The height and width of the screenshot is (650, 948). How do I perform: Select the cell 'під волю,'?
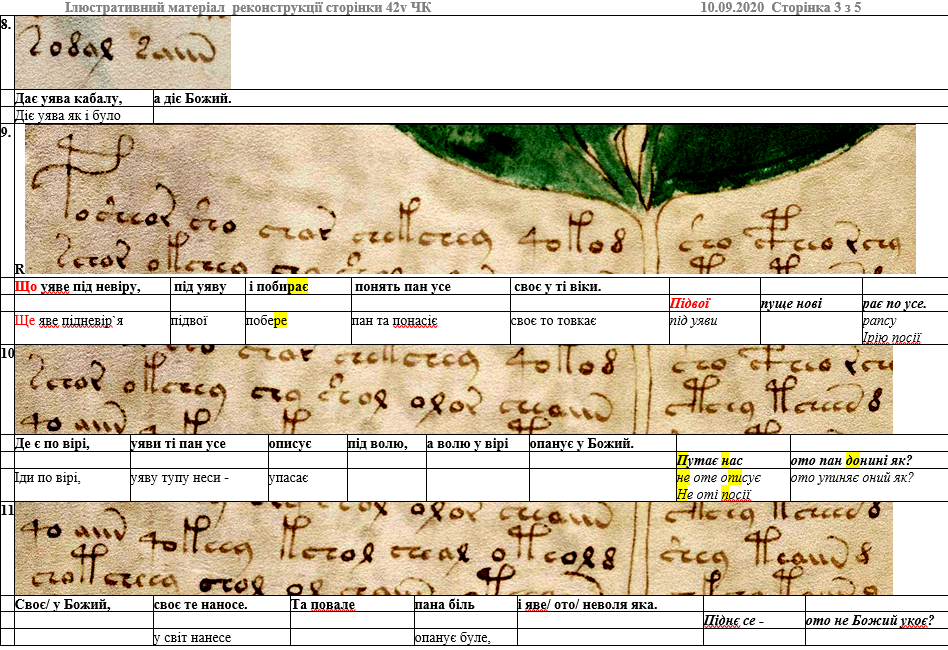coord(387,443)
